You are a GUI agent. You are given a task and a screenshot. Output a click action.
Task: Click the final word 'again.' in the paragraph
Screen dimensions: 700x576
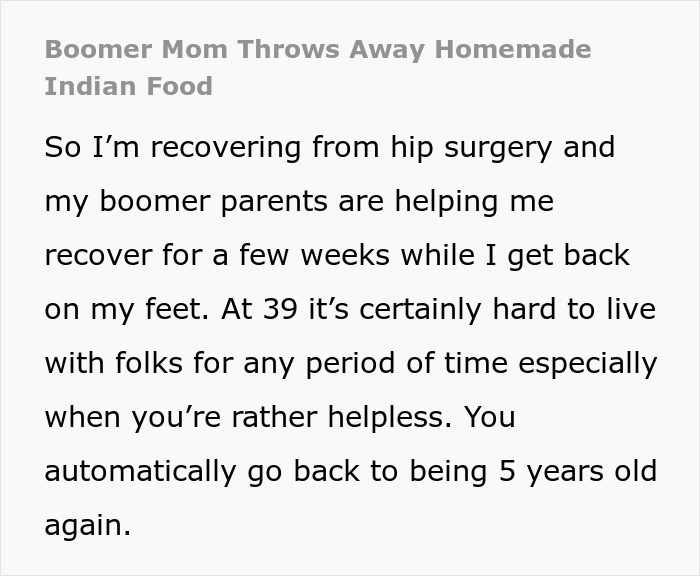(88, 525)
